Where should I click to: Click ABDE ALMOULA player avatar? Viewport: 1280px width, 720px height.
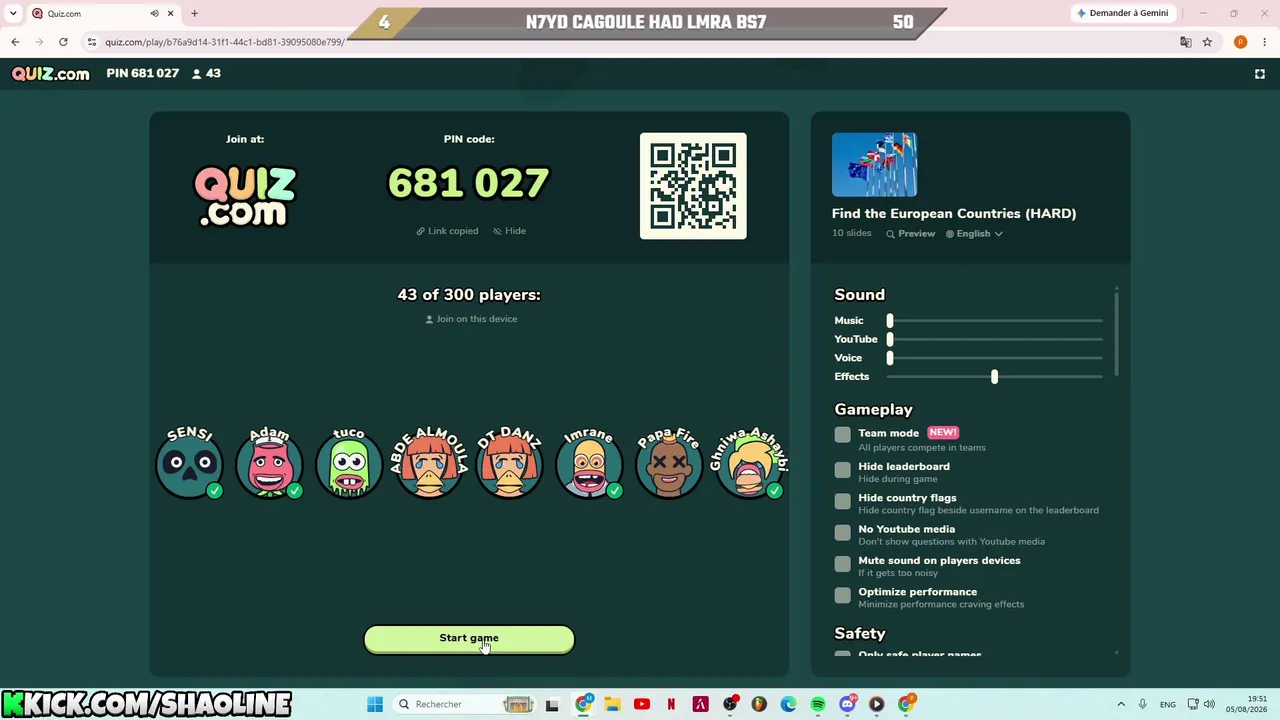pos(429,463)
